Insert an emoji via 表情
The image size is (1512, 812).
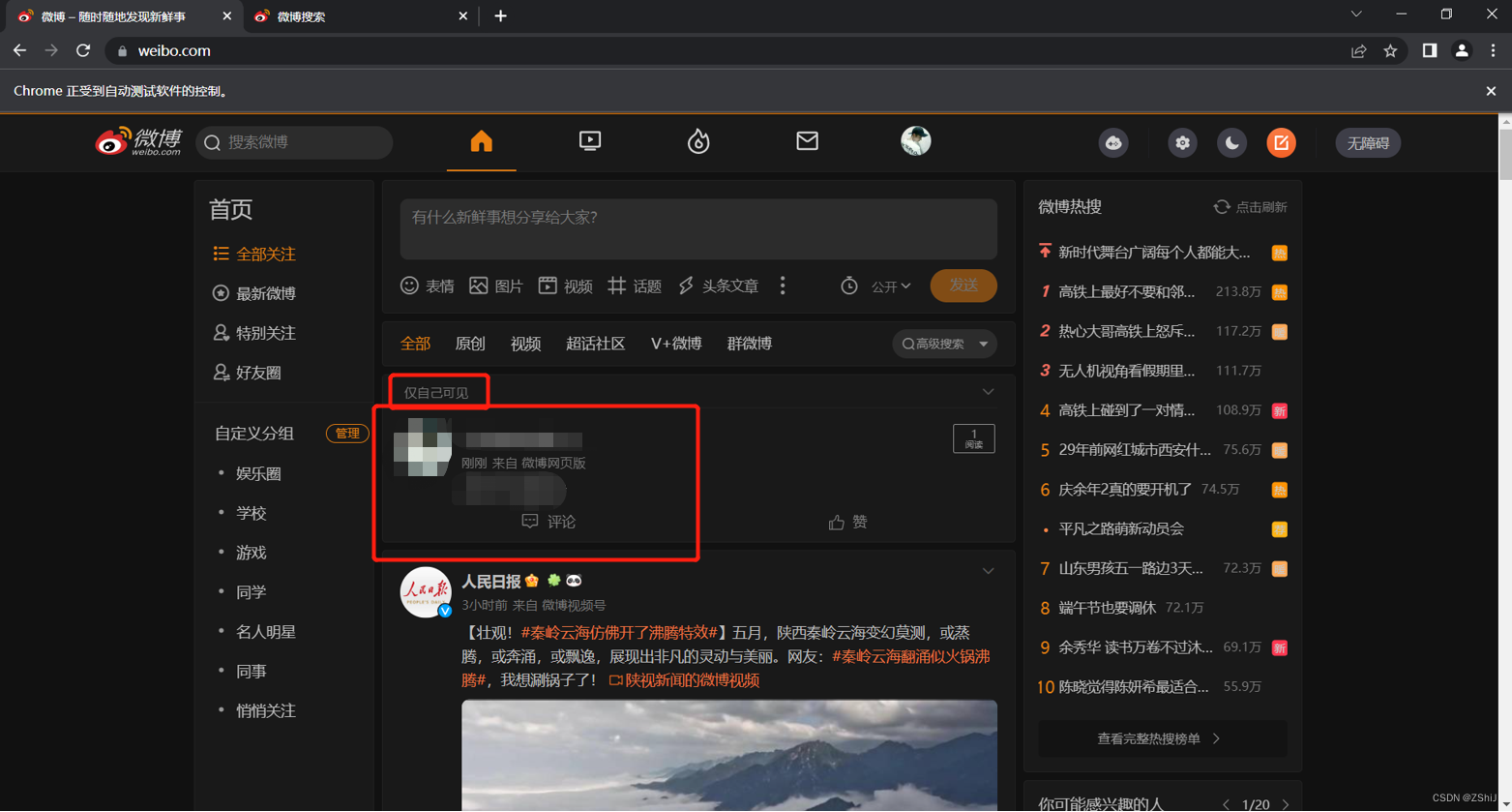point(428,286)
